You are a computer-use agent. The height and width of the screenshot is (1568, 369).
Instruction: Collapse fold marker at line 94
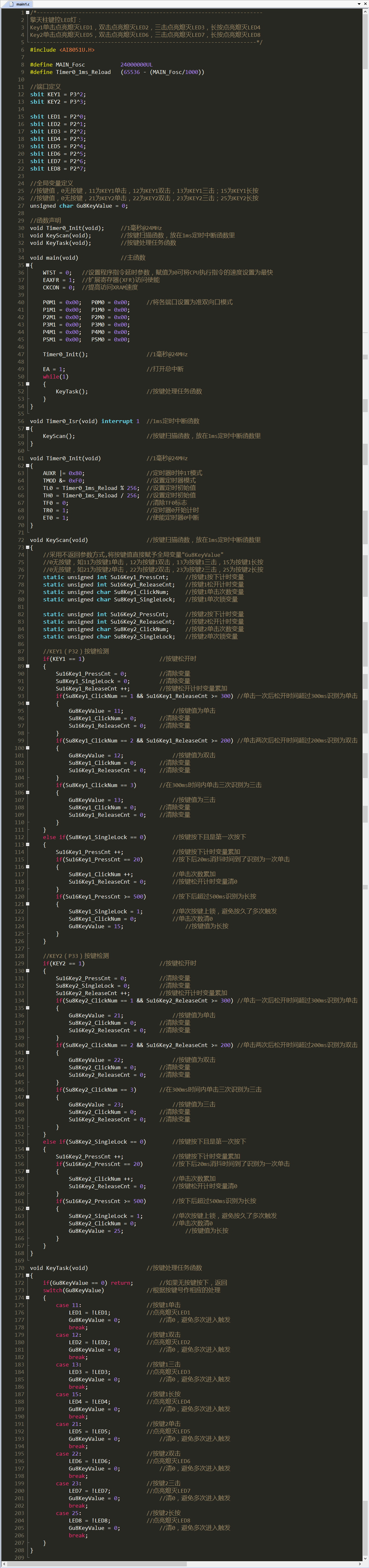(27, 703)
